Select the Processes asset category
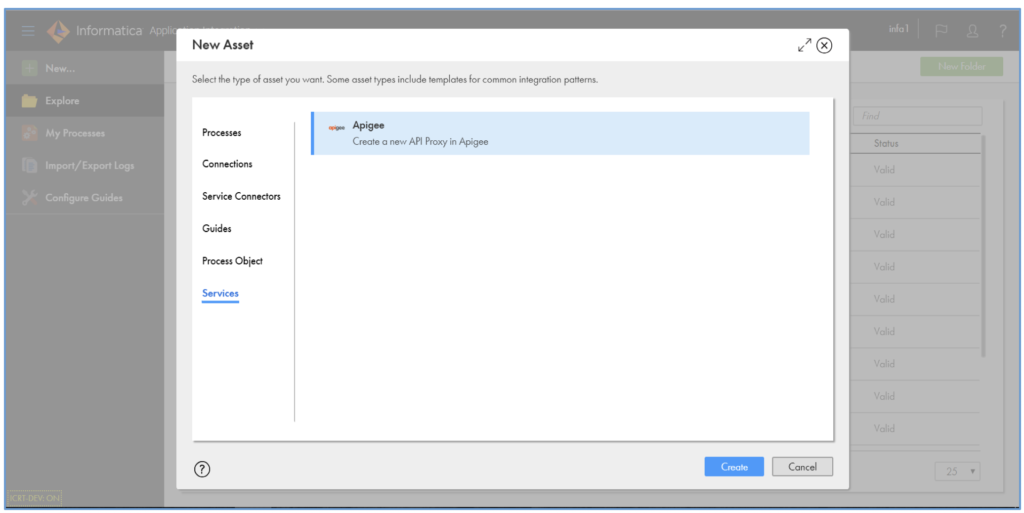This screenshot has height=513, width=1024. click(x=221, y=132)
